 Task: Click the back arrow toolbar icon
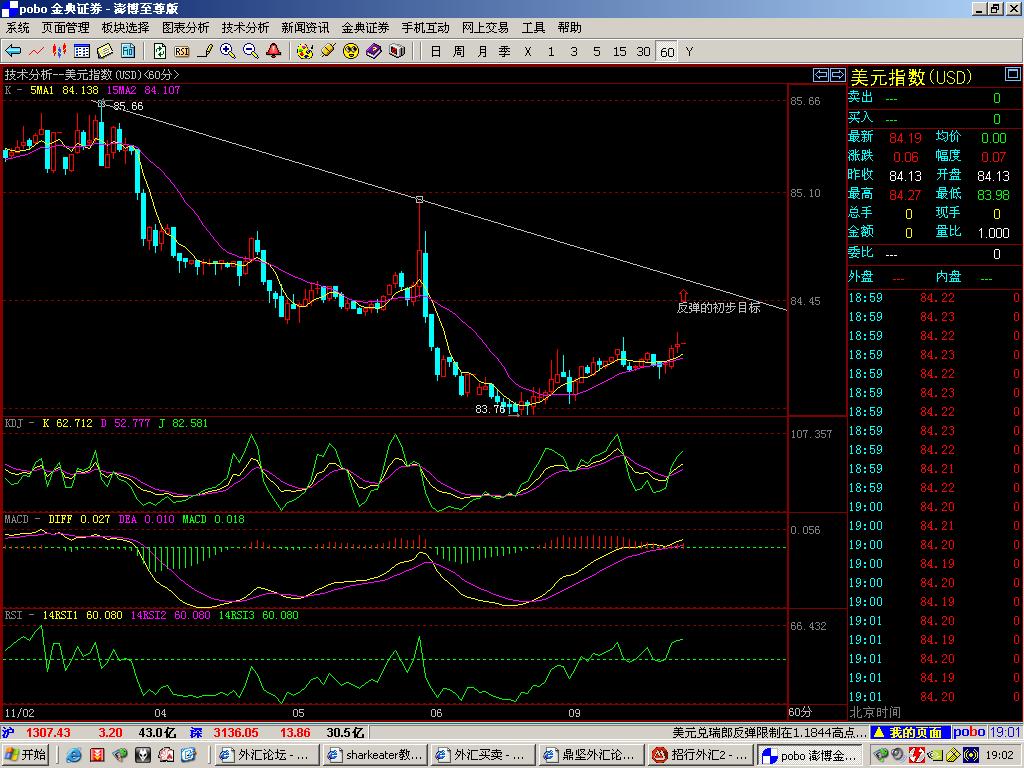click(x=14, y=51)
